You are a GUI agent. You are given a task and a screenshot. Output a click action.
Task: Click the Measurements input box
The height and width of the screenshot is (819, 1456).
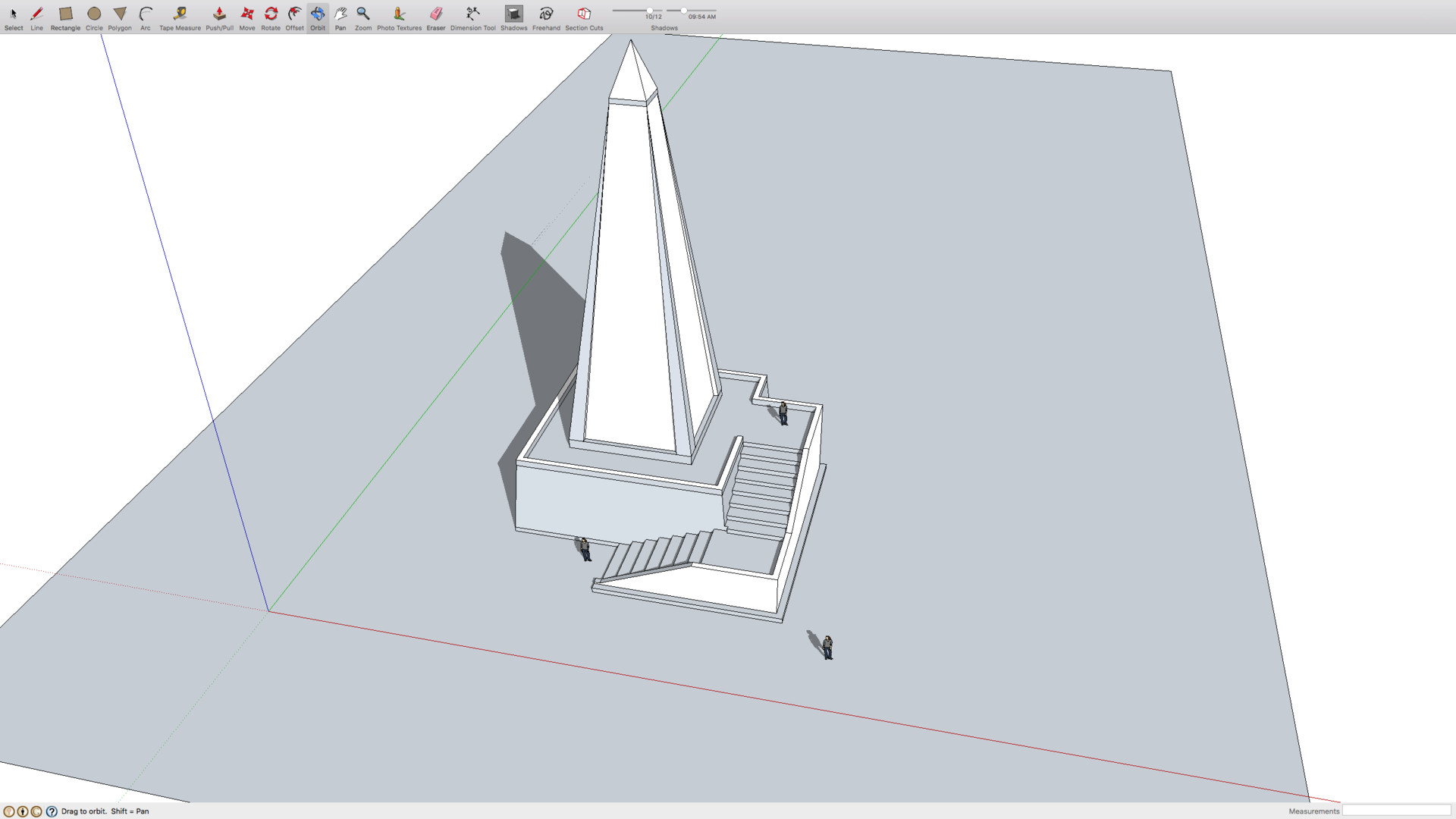(x=1395, y=811)
